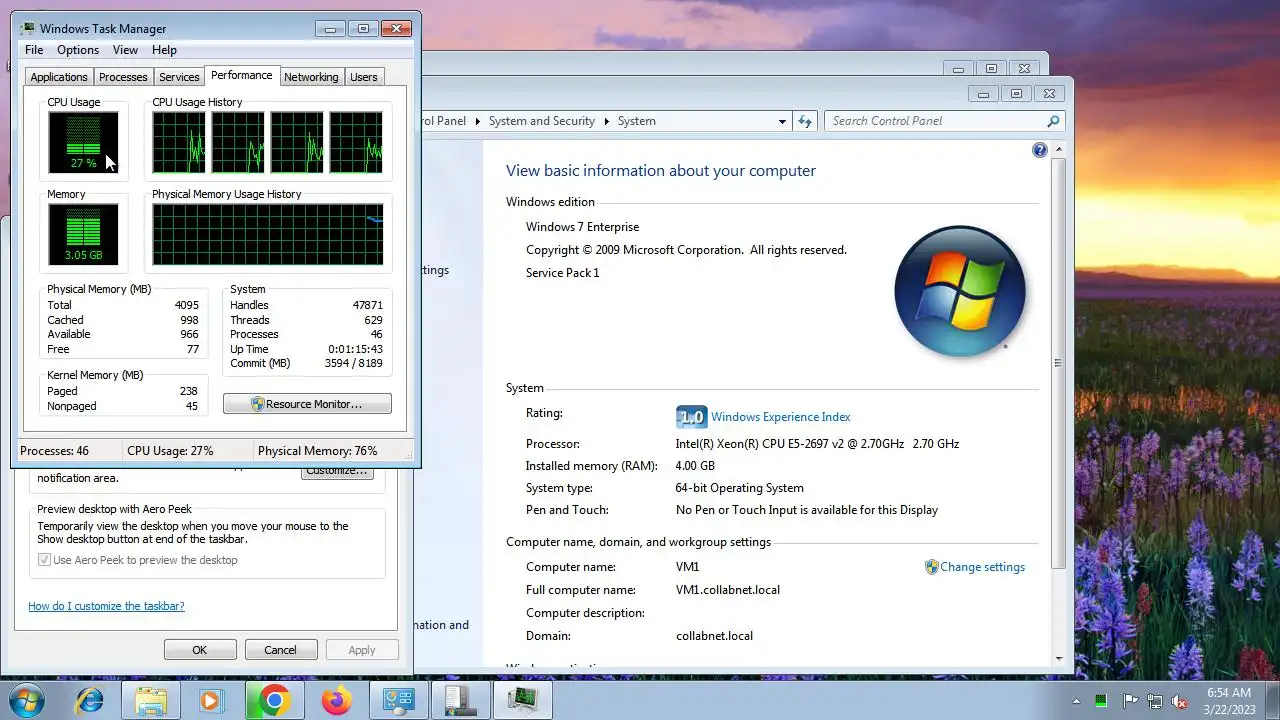The image size is (1280, 720).
Task: Open Action Center flag icon in tray
Action: [1130, 701]
